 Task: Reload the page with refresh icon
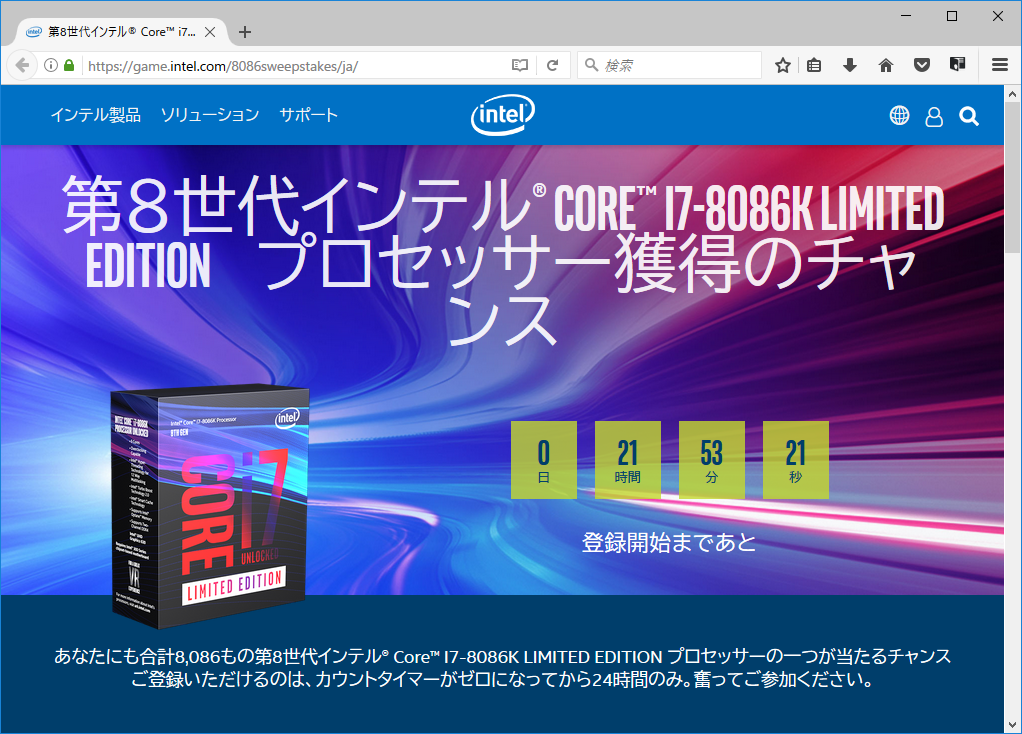[553, 65]
